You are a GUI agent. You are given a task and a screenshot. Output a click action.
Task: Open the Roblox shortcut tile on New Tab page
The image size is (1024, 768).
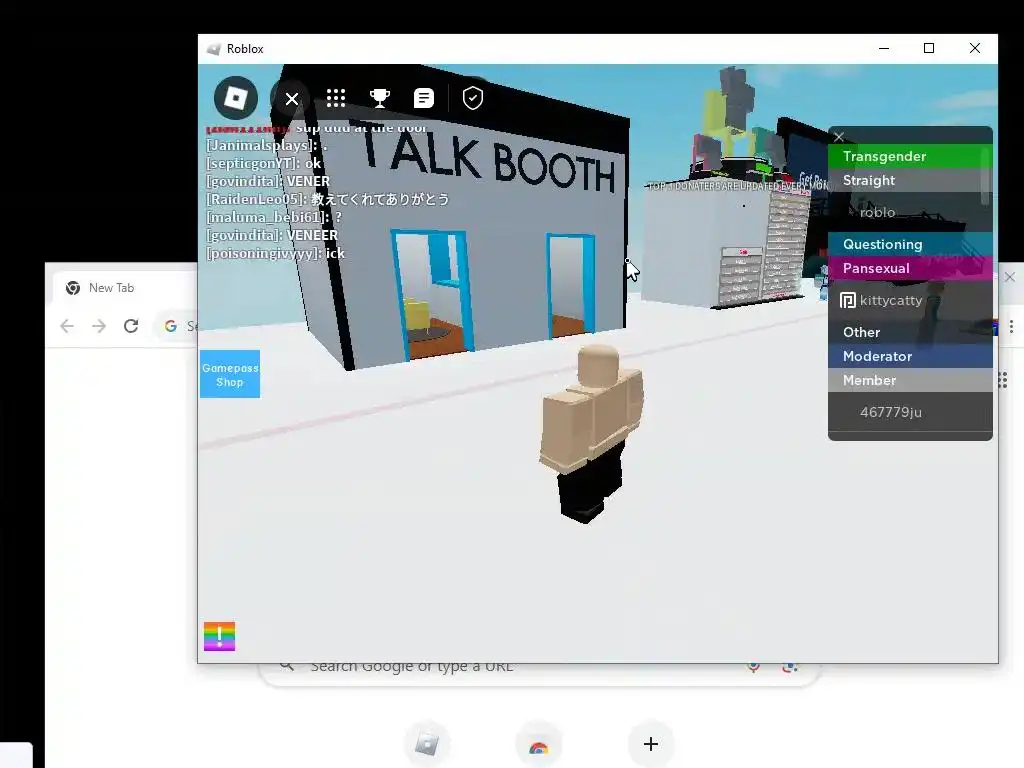pos(427,744)
